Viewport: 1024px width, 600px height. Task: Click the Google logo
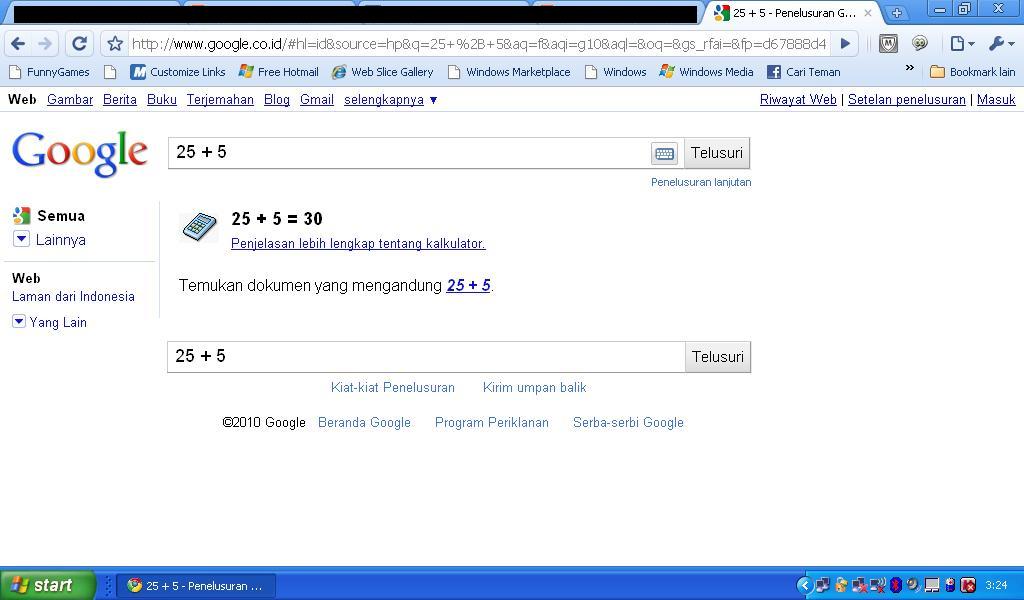80,153
